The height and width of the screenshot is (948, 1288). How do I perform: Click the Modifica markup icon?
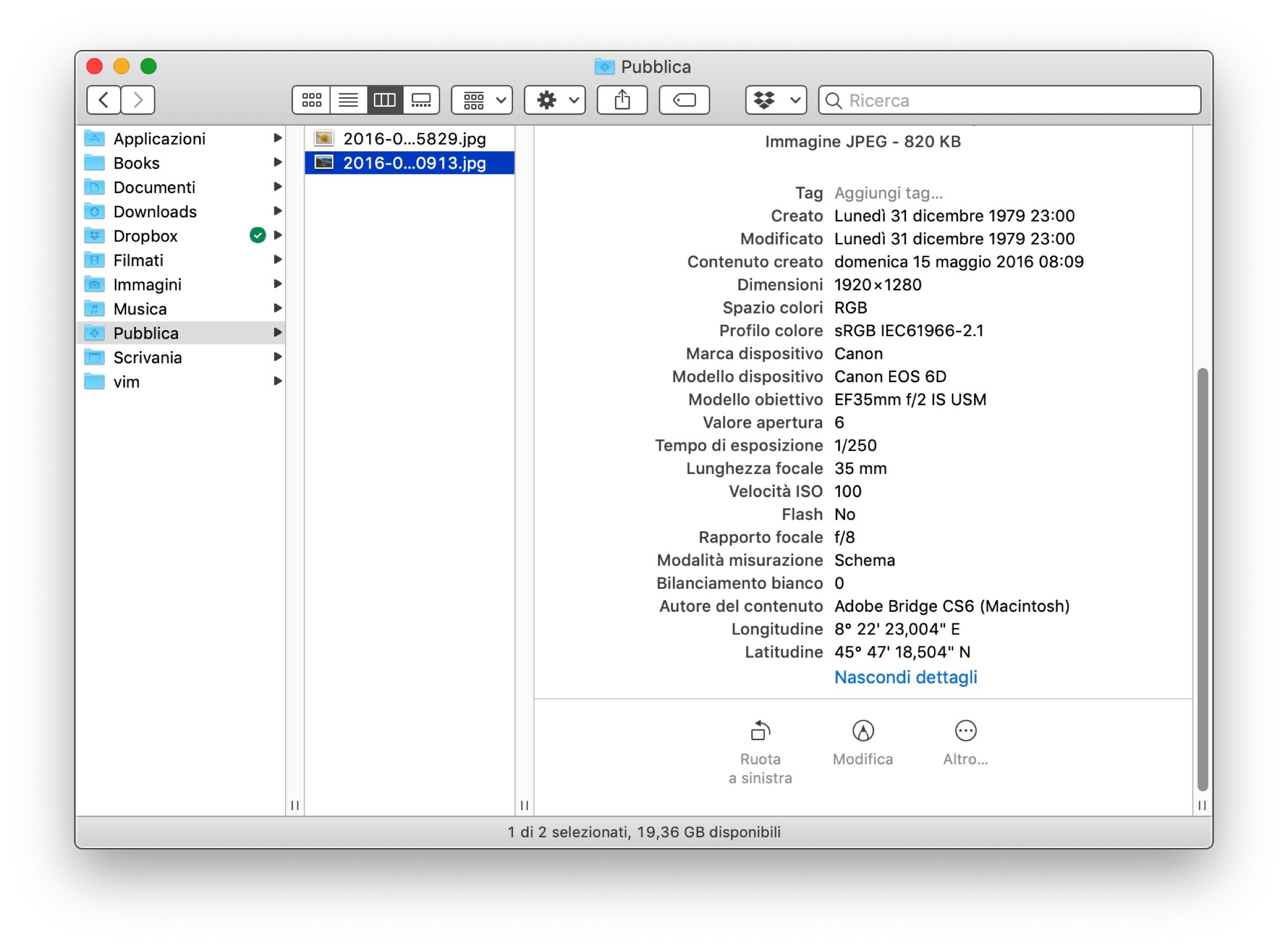(x=863, y=731)
